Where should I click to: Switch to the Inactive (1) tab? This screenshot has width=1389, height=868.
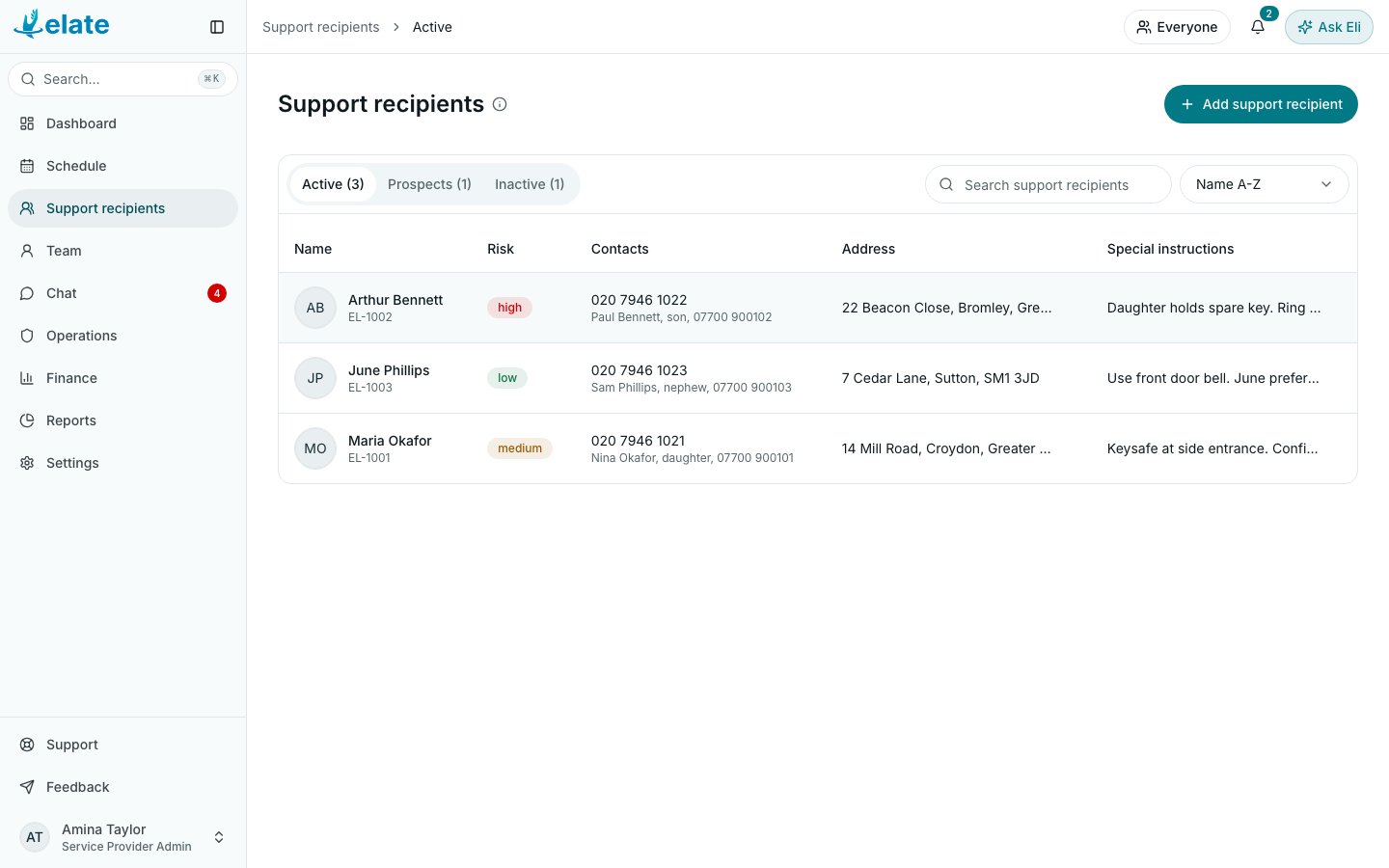coord(530,184)
